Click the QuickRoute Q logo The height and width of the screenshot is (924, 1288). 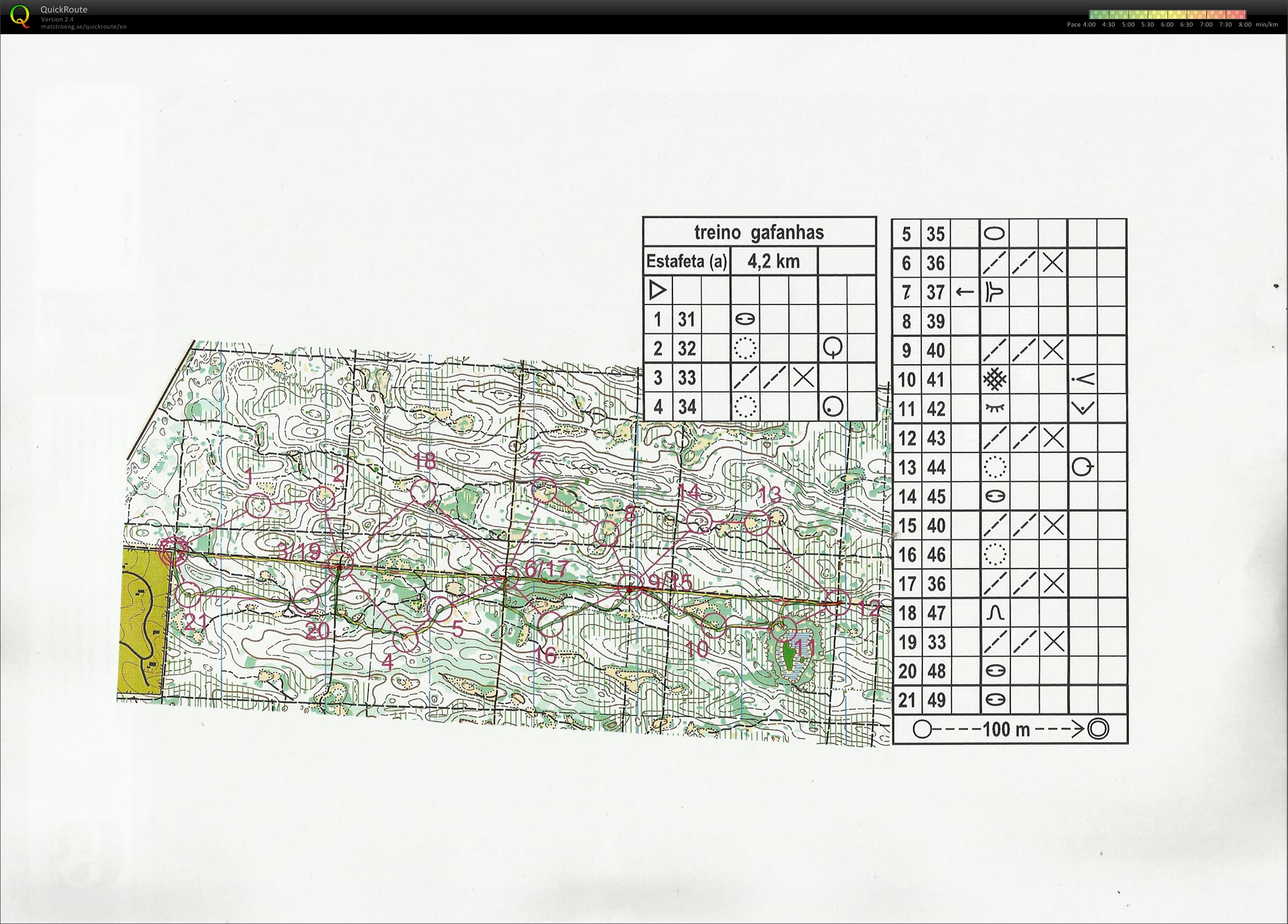click(20, 16)
